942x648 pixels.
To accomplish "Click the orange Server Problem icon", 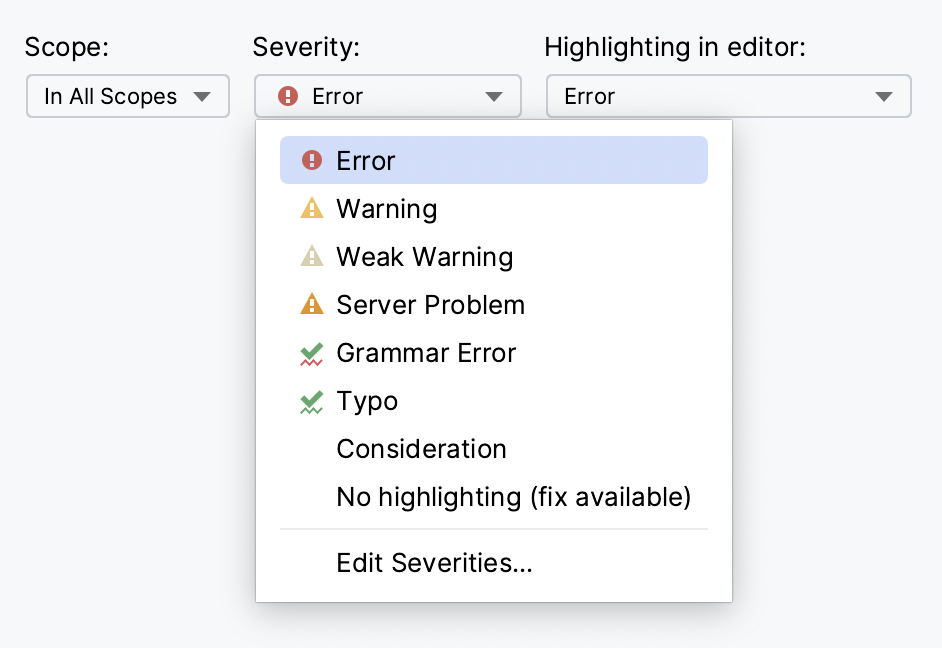I will tap(311, 304).
